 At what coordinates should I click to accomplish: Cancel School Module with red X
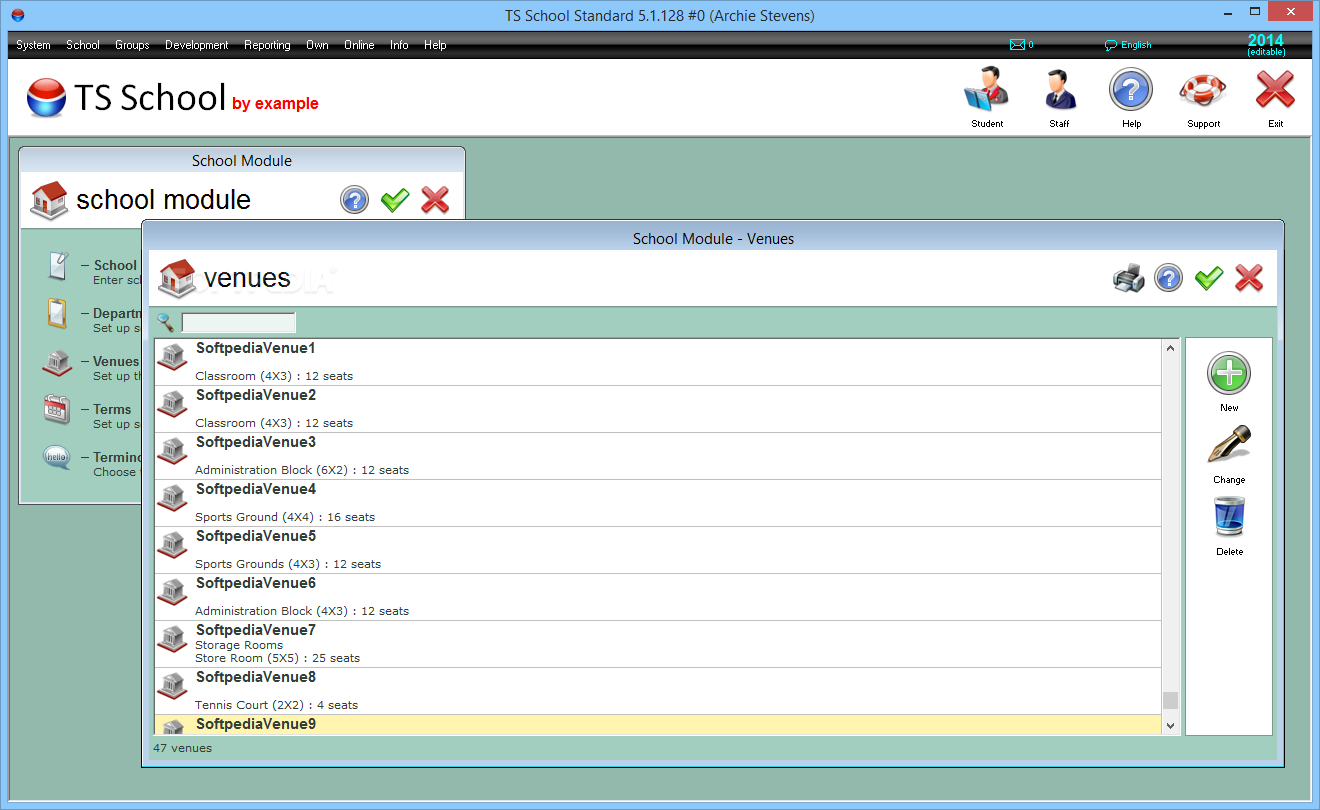click(x=435, y=200)
